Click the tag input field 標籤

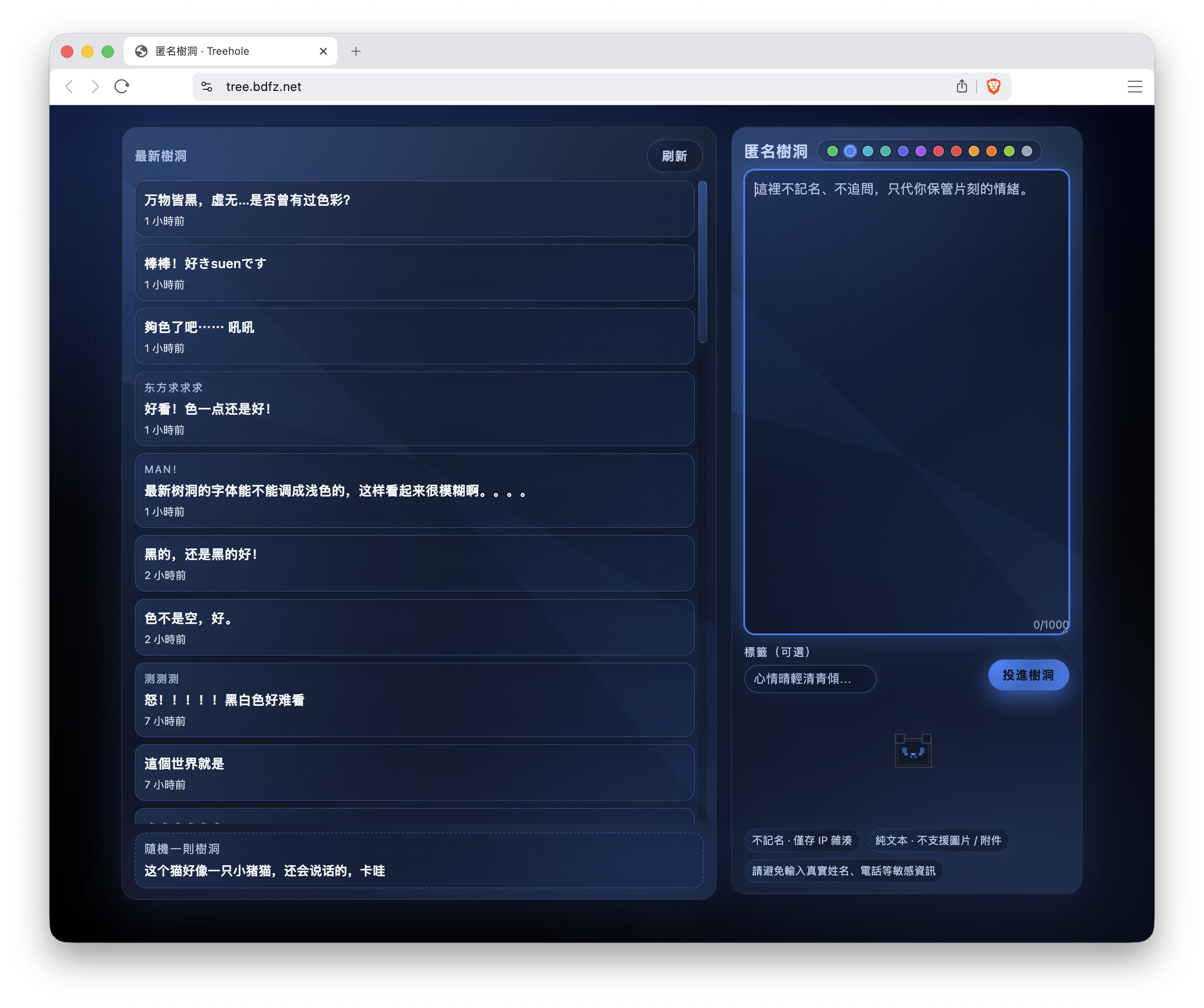coord(810,679)
